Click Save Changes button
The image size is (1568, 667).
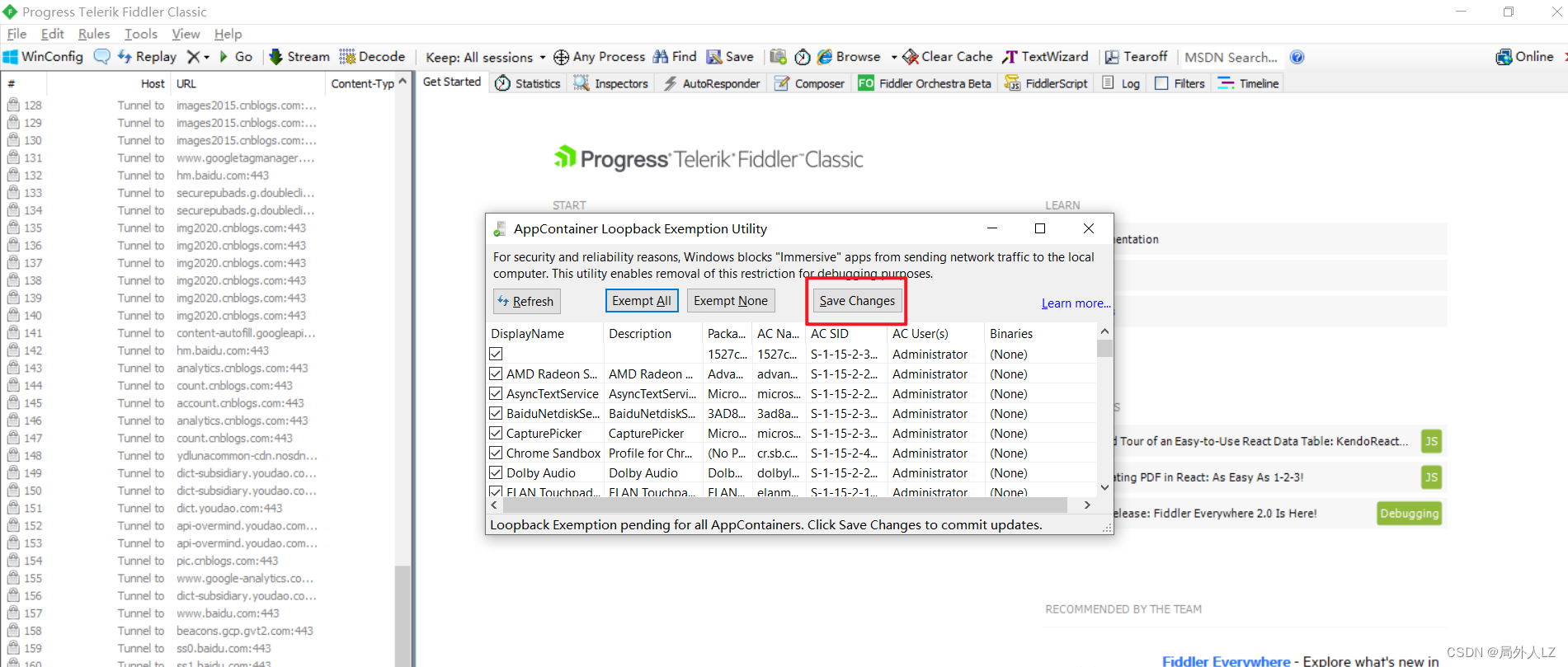857,301
